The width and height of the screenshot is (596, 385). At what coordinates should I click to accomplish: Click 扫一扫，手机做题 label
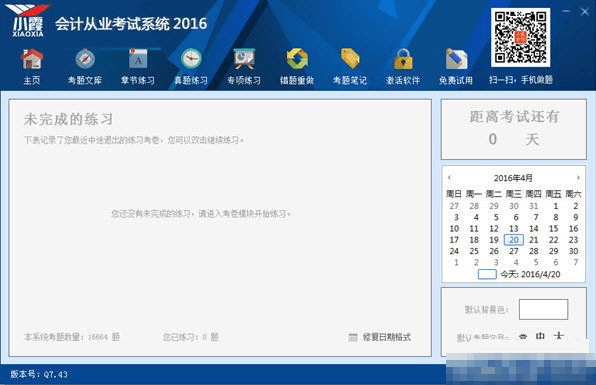pyautogui.click(x=521, y=80)
